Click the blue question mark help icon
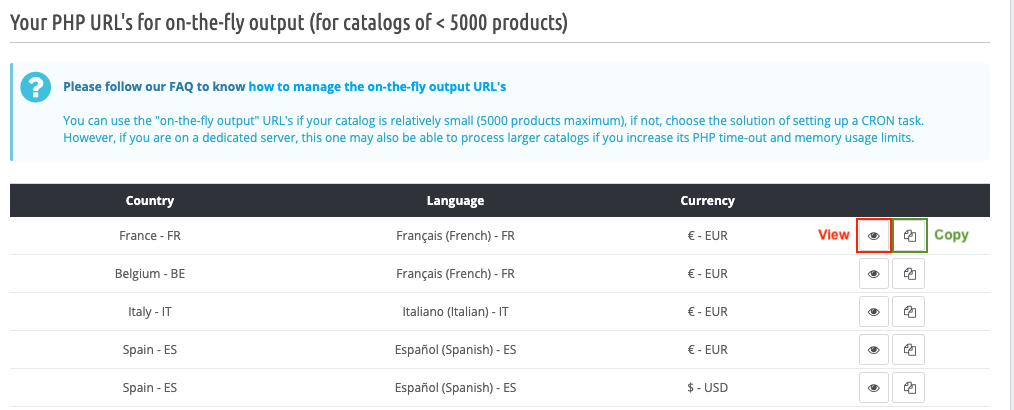Image resolution: width=1014 pixels, height=410 pixels. click(x=36, y=87)
